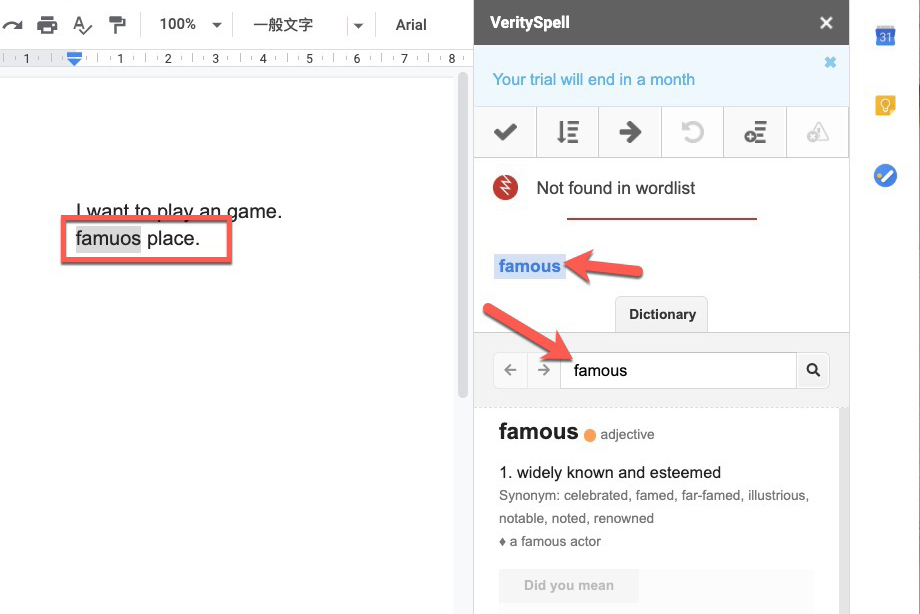This screenshot has height=614, width=920.
Task: Expand the paragraph style dropdown
Action: [358, 24]
